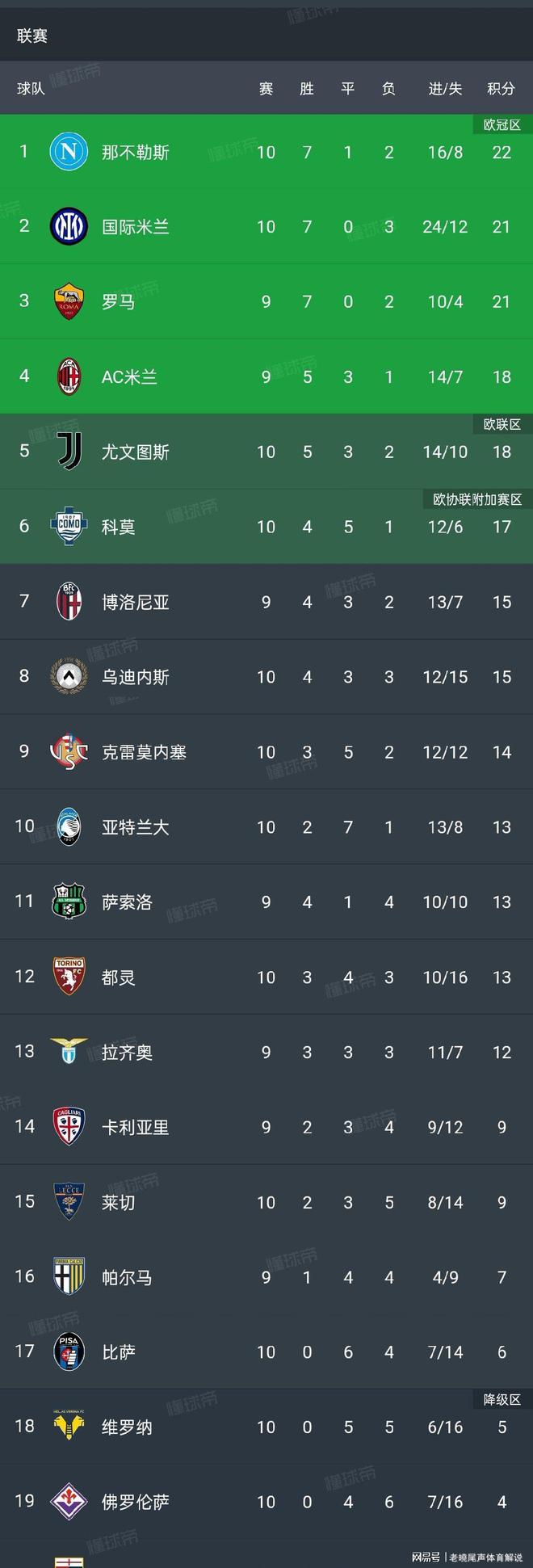Viewport: 533px width, 1568px height.
Task: Open the 博洛尼亚 team name link
Action: [136, 602]
